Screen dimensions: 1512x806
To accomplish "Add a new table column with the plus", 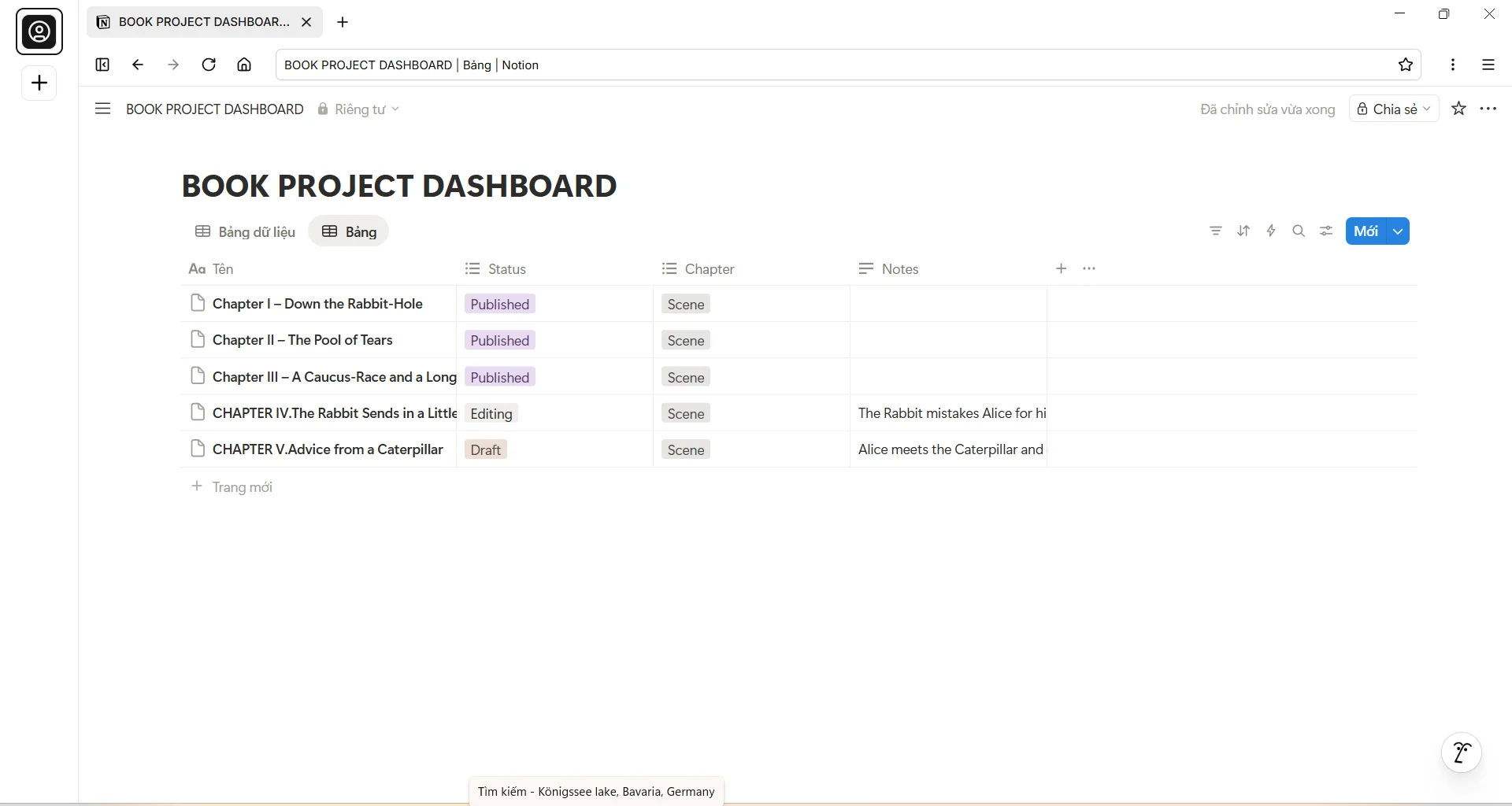I will (1062, 268).
